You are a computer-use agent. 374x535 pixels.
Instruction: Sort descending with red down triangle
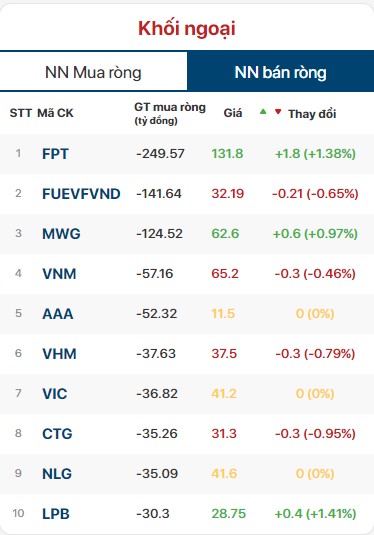pyautogui.click(x=278, y=112)
